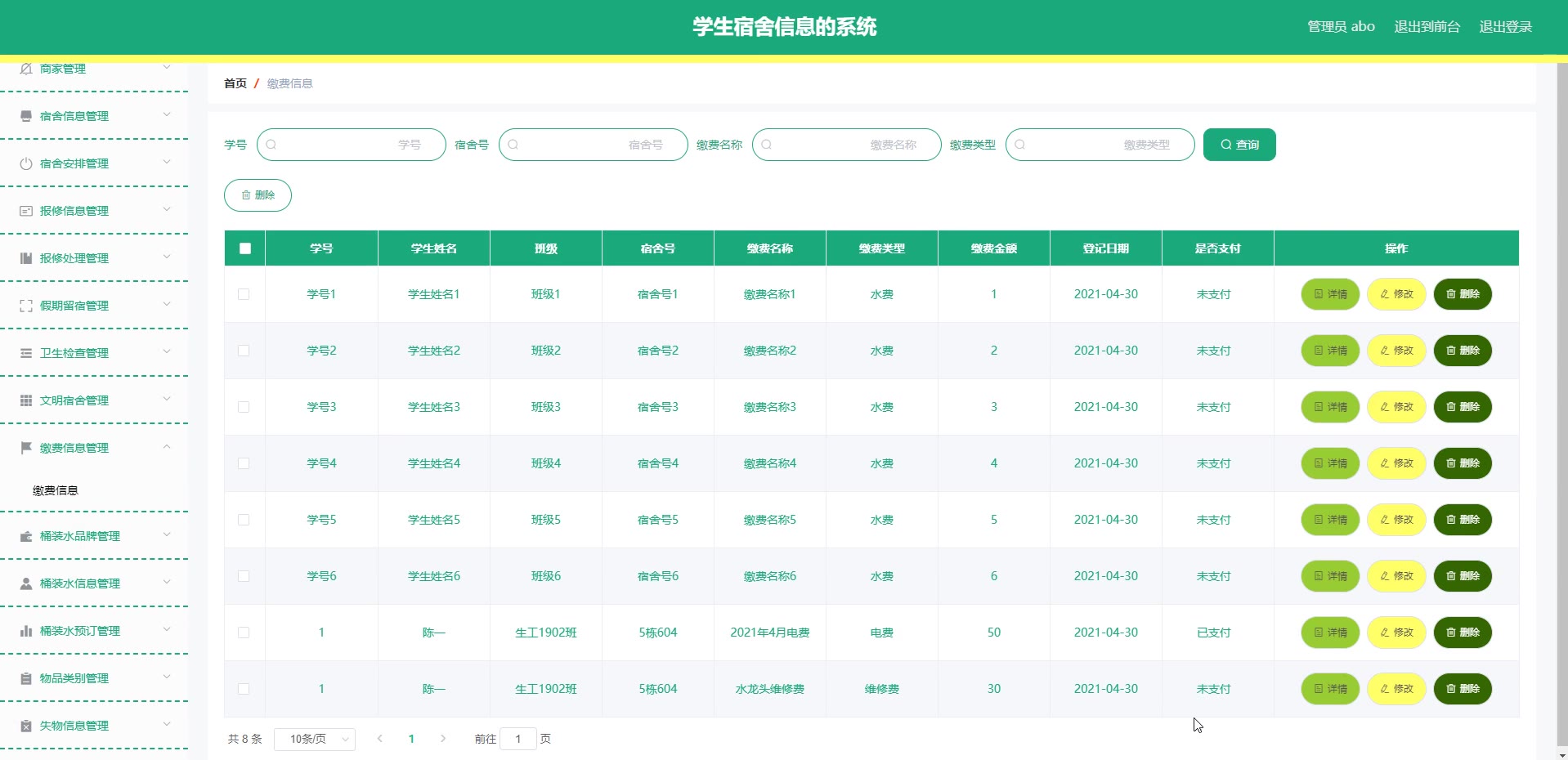Open the 文明宿舍管理 menu label
The image size is (1568, 760).
74,400
